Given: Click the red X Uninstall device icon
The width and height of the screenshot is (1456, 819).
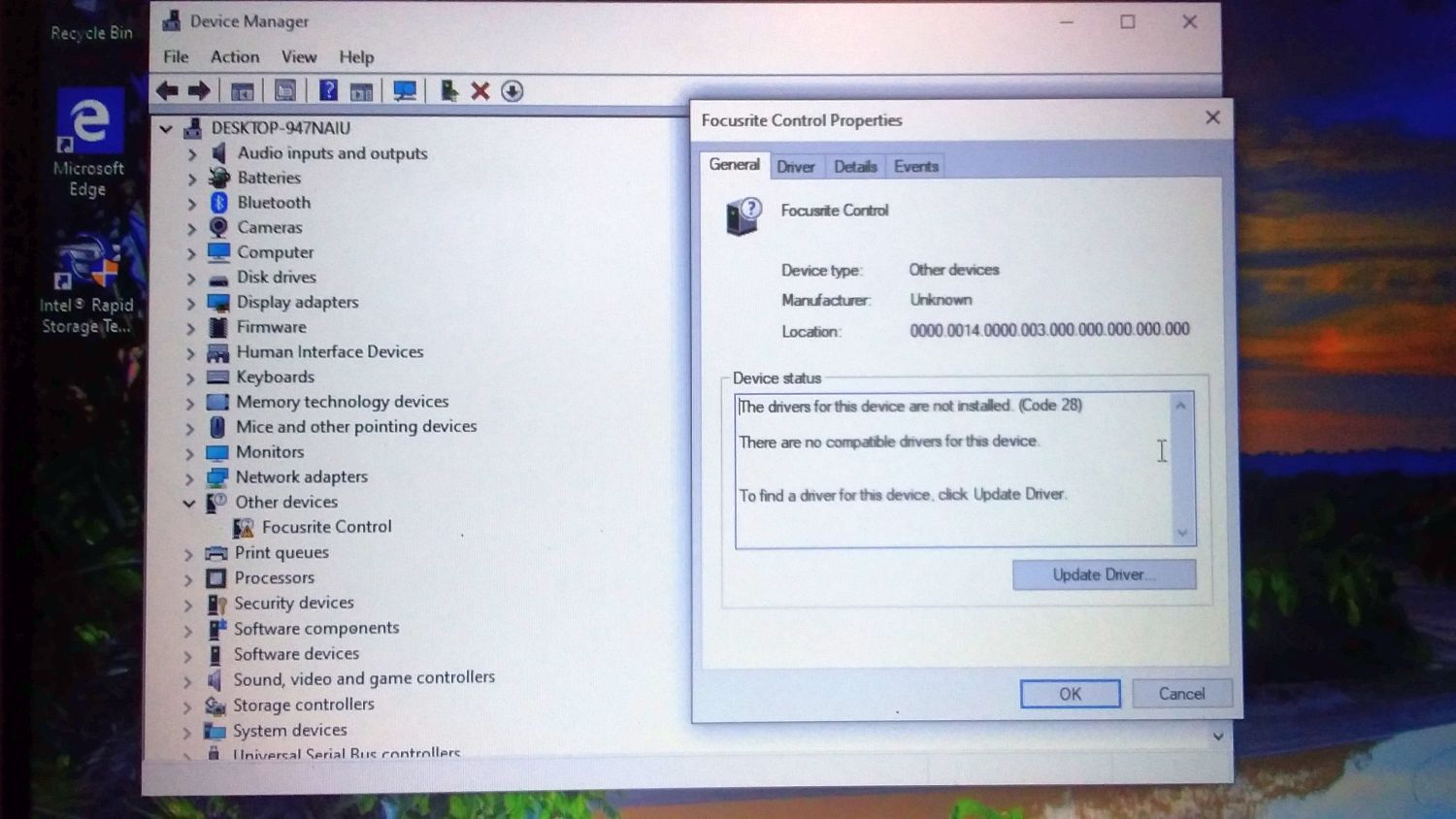Looking at the screenshot, I should coord(480,91).
